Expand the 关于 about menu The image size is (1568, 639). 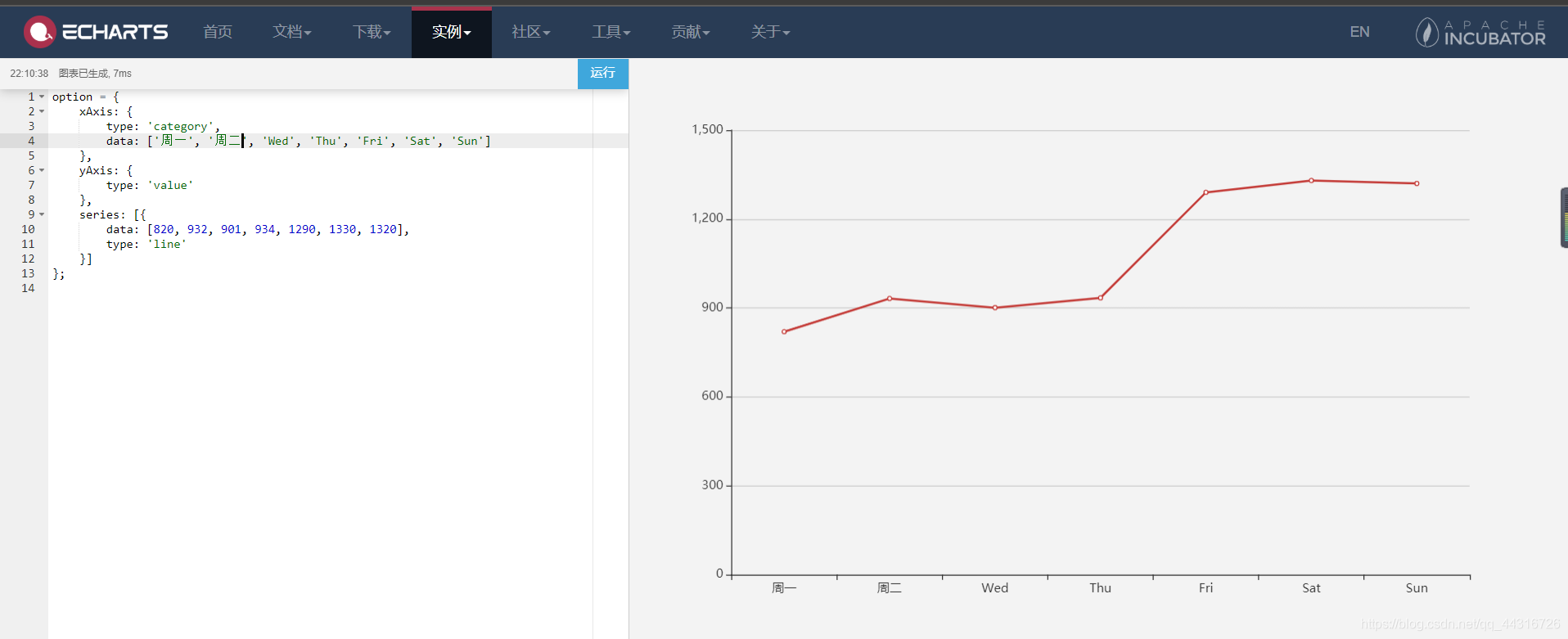[771, 32]
